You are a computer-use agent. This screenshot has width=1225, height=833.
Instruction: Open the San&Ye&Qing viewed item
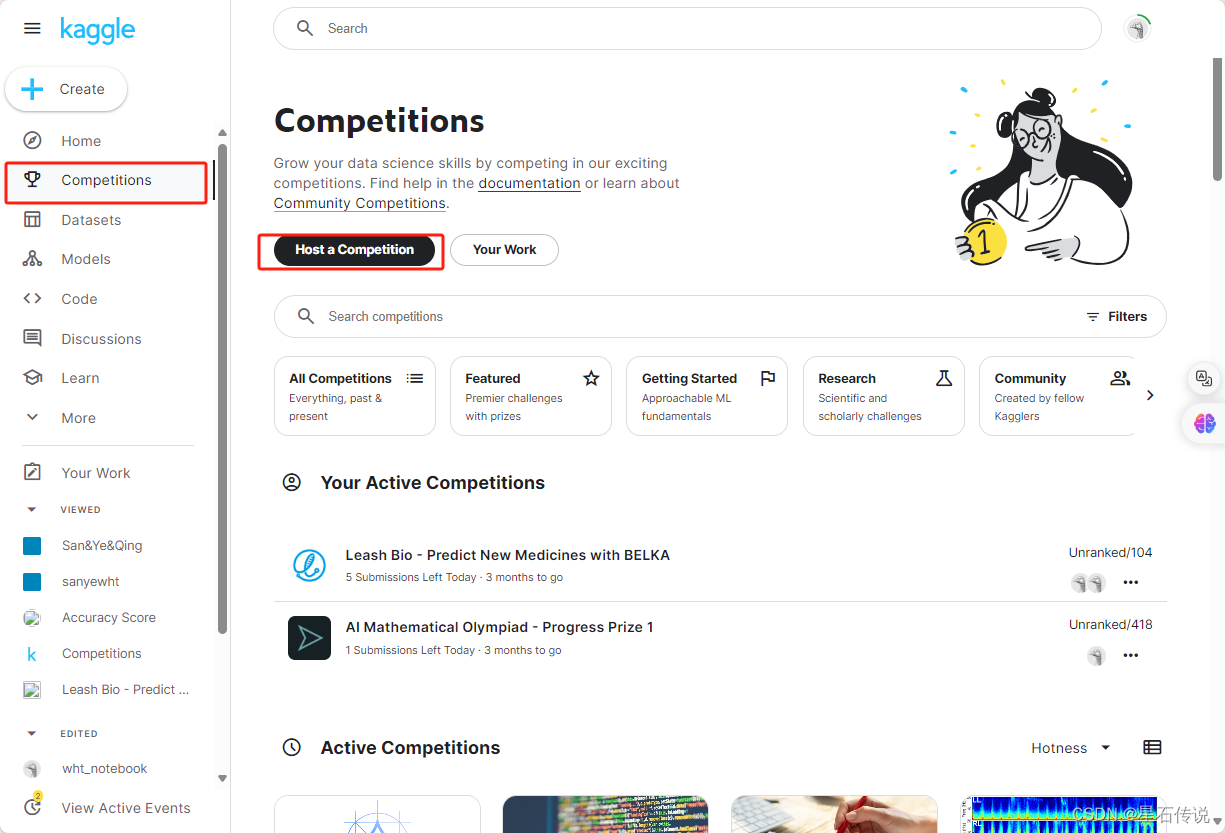click(102, 546)
